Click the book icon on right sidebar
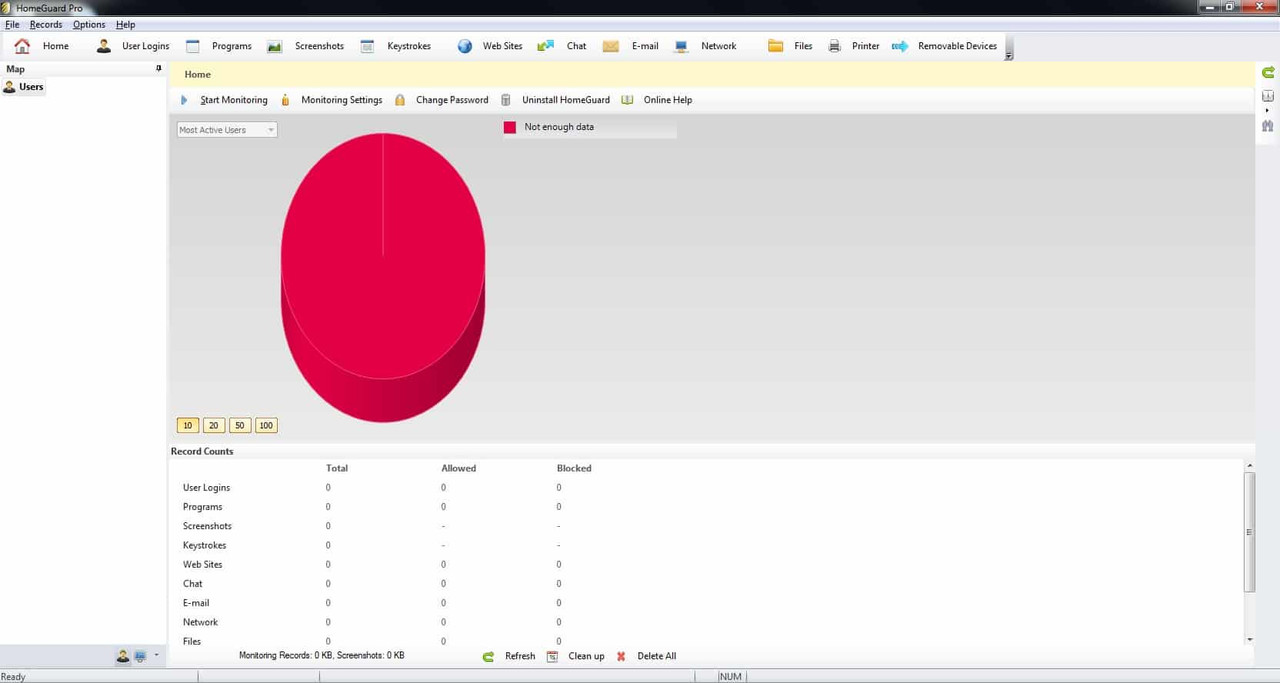The width and height of the screenshot is (1280, 683). (1268, 96)
